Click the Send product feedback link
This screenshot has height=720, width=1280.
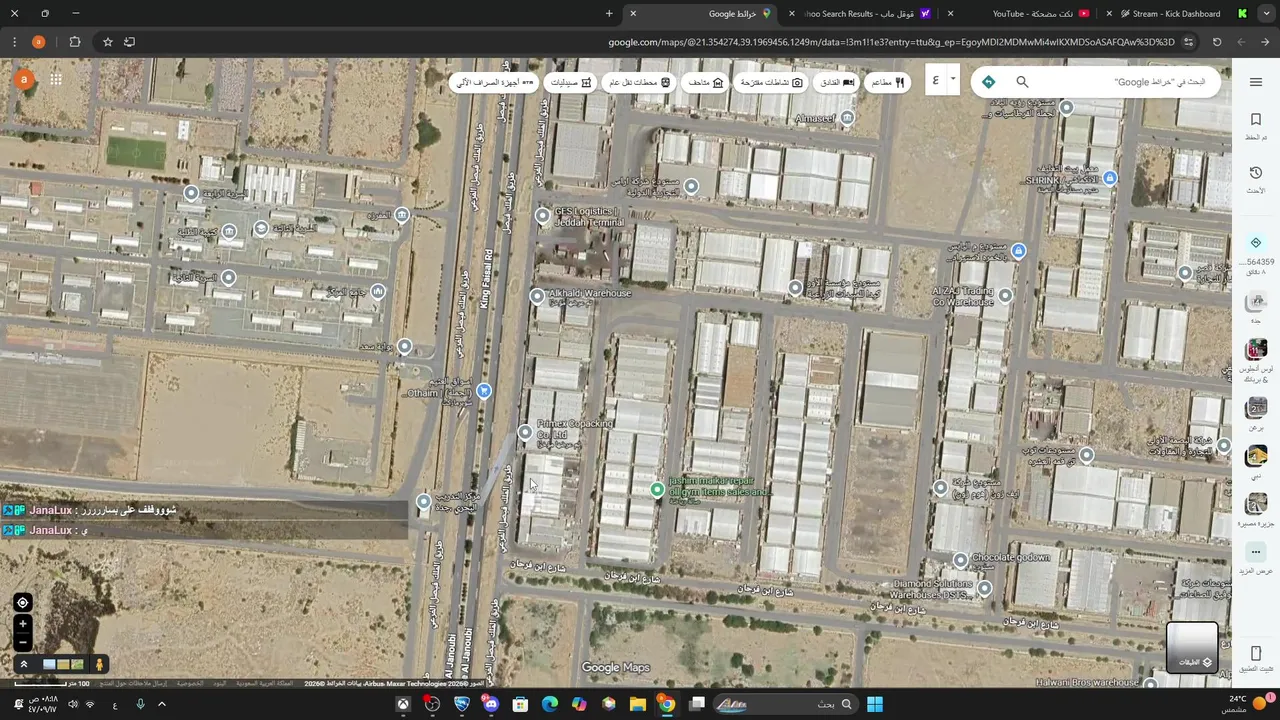134,683
